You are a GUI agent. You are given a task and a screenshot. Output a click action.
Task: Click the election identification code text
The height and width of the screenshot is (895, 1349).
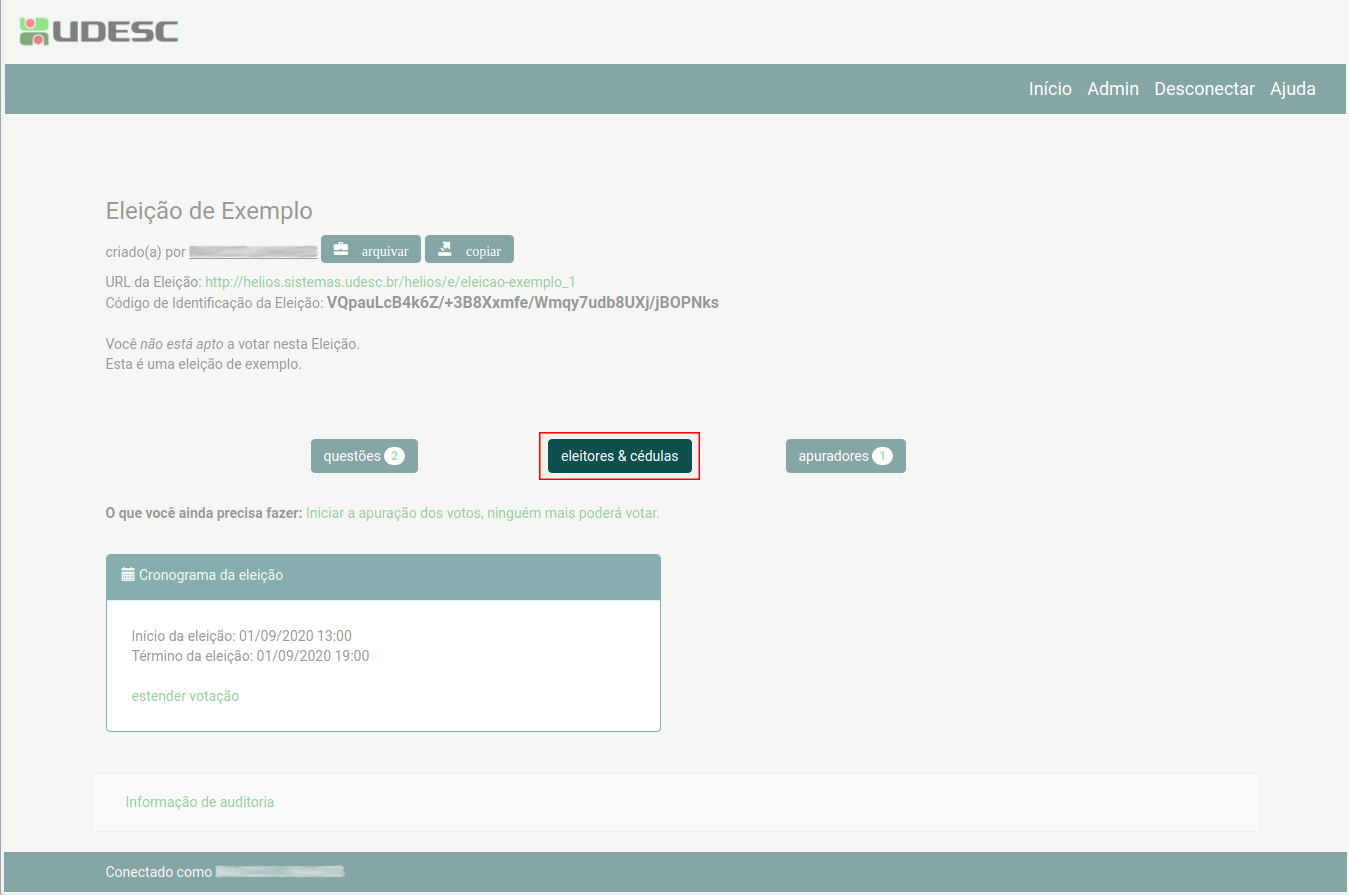522,302
